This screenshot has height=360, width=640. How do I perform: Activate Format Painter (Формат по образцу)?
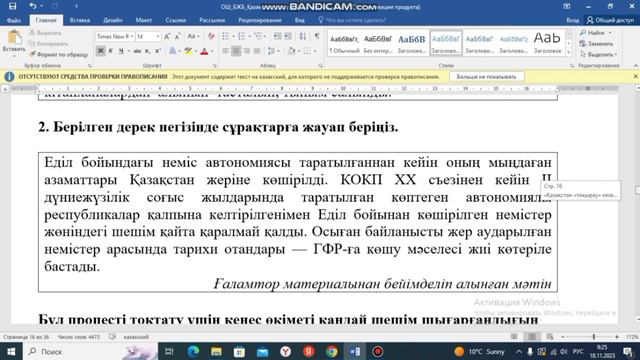pos(58,54)
